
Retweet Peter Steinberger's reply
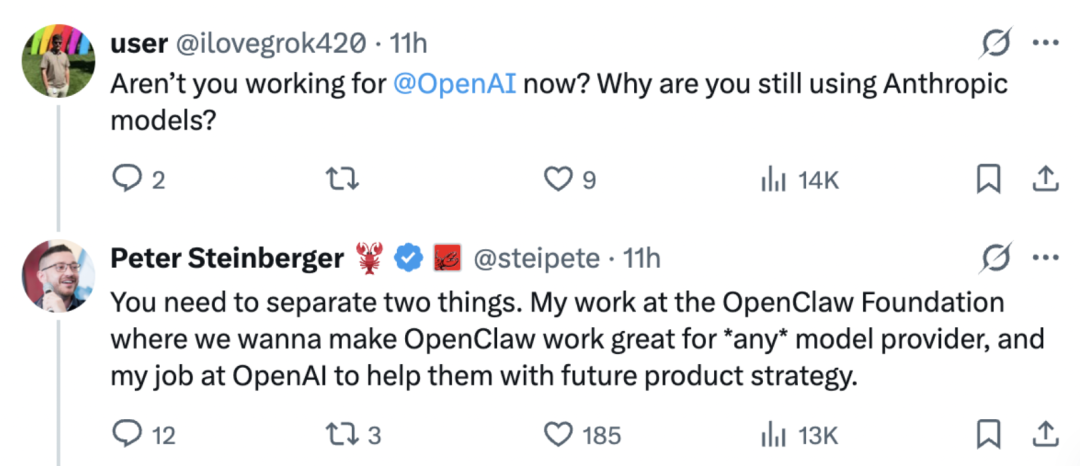342,434
